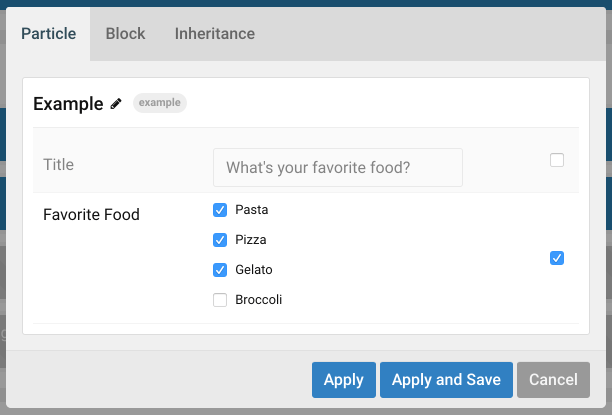Click the pencil edit icon beside Example
The height and width of the screenshot is (415, 612).
(116, 103)
